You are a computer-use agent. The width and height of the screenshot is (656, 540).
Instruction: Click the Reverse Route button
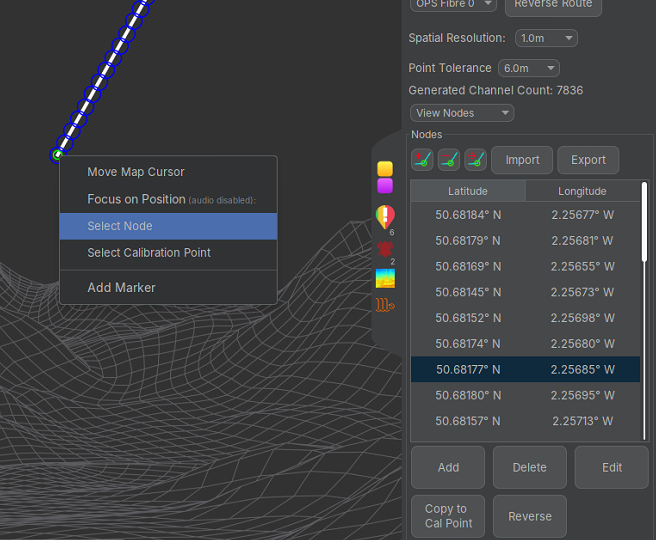point(553,4)
